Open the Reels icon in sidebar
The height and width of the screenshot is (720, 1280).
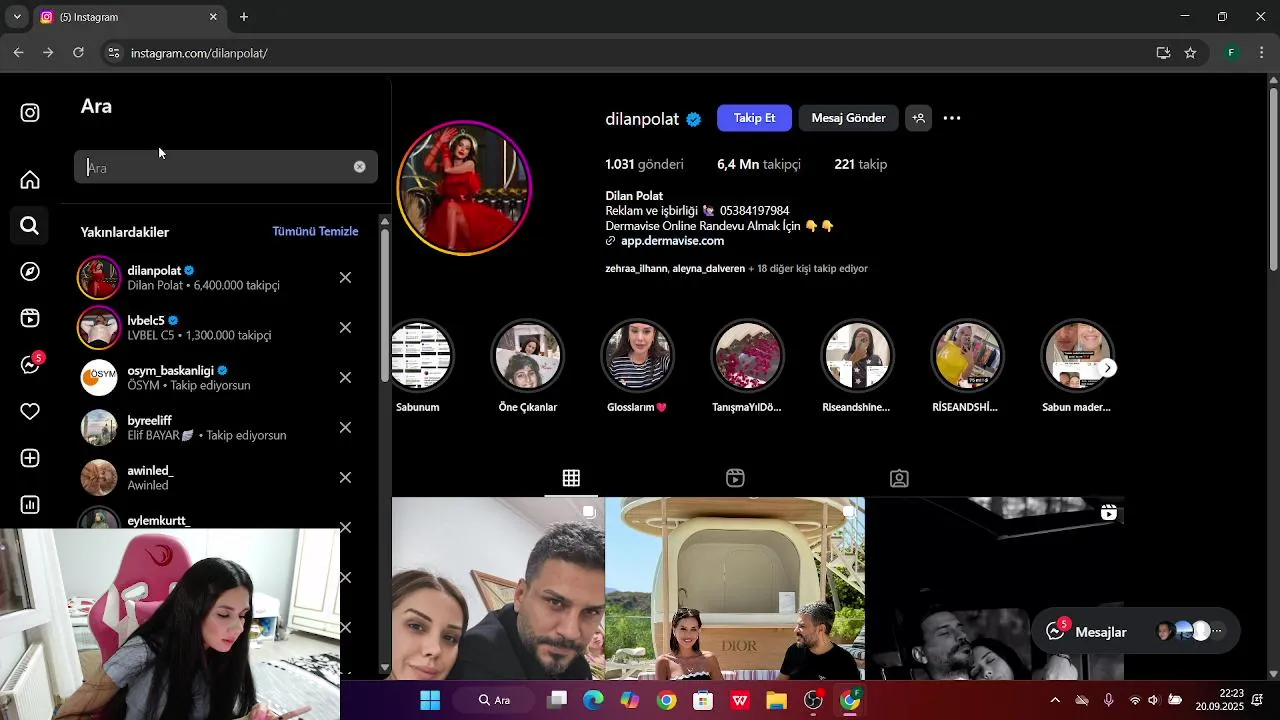30,319
